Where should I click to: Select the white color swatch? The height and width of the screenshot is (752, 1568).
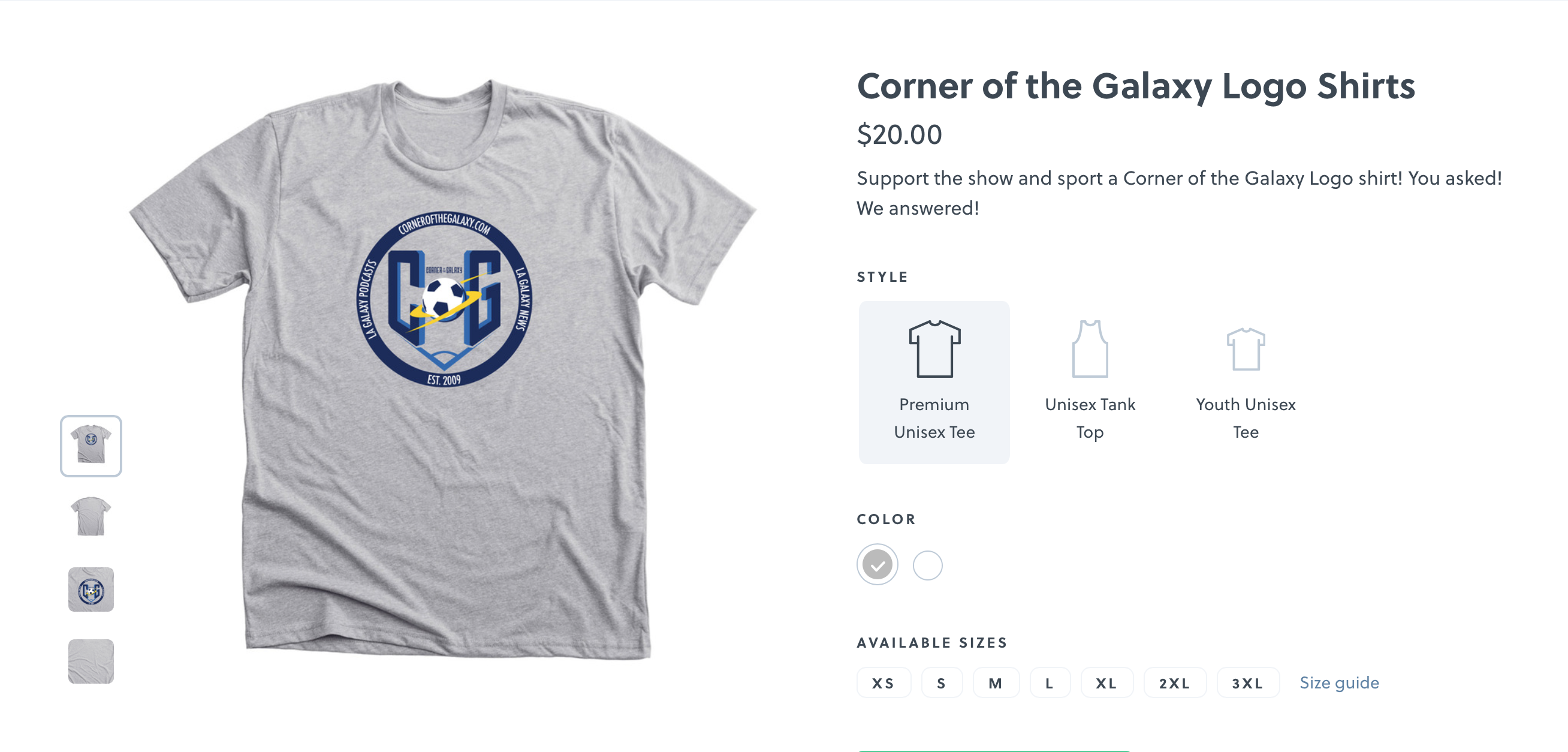928,565
